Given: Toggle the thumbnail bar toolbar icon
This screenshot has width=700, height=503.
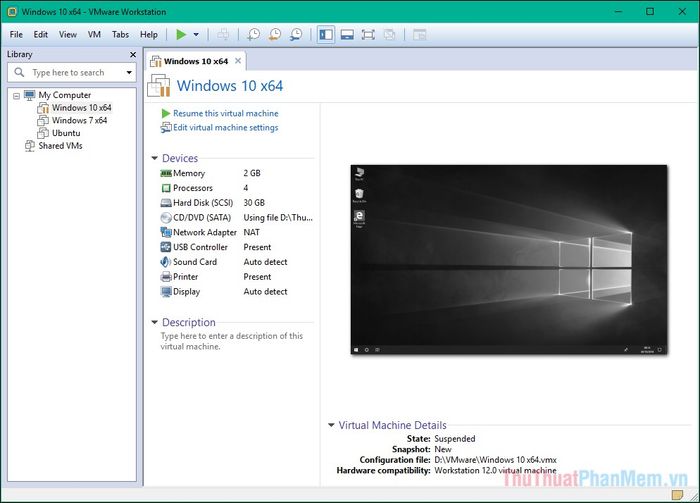Looking at the screenshot, I should tap(347, 34).
